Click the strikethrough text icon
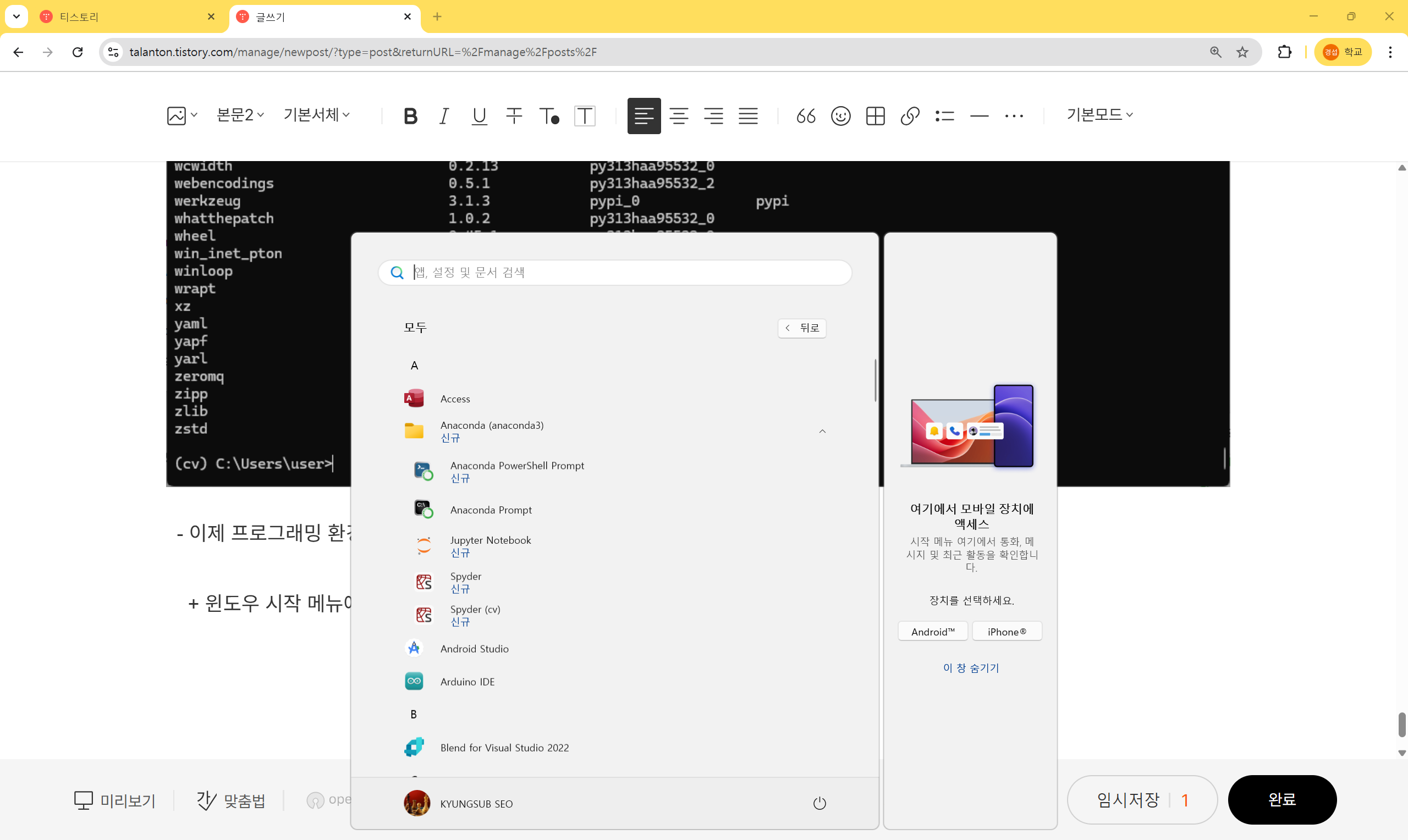The image size is (1408, 840). pyautogui.click(x=514, y=116)
